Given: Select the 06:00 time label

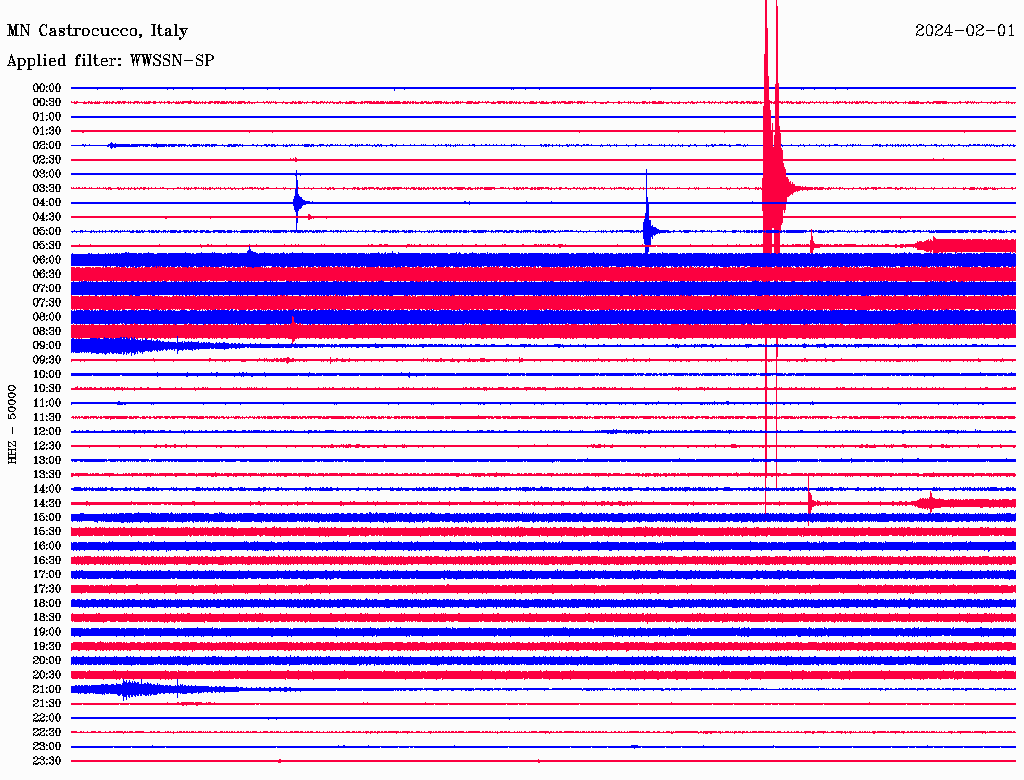Looking at the screenshot, I should tap(47, 259).
